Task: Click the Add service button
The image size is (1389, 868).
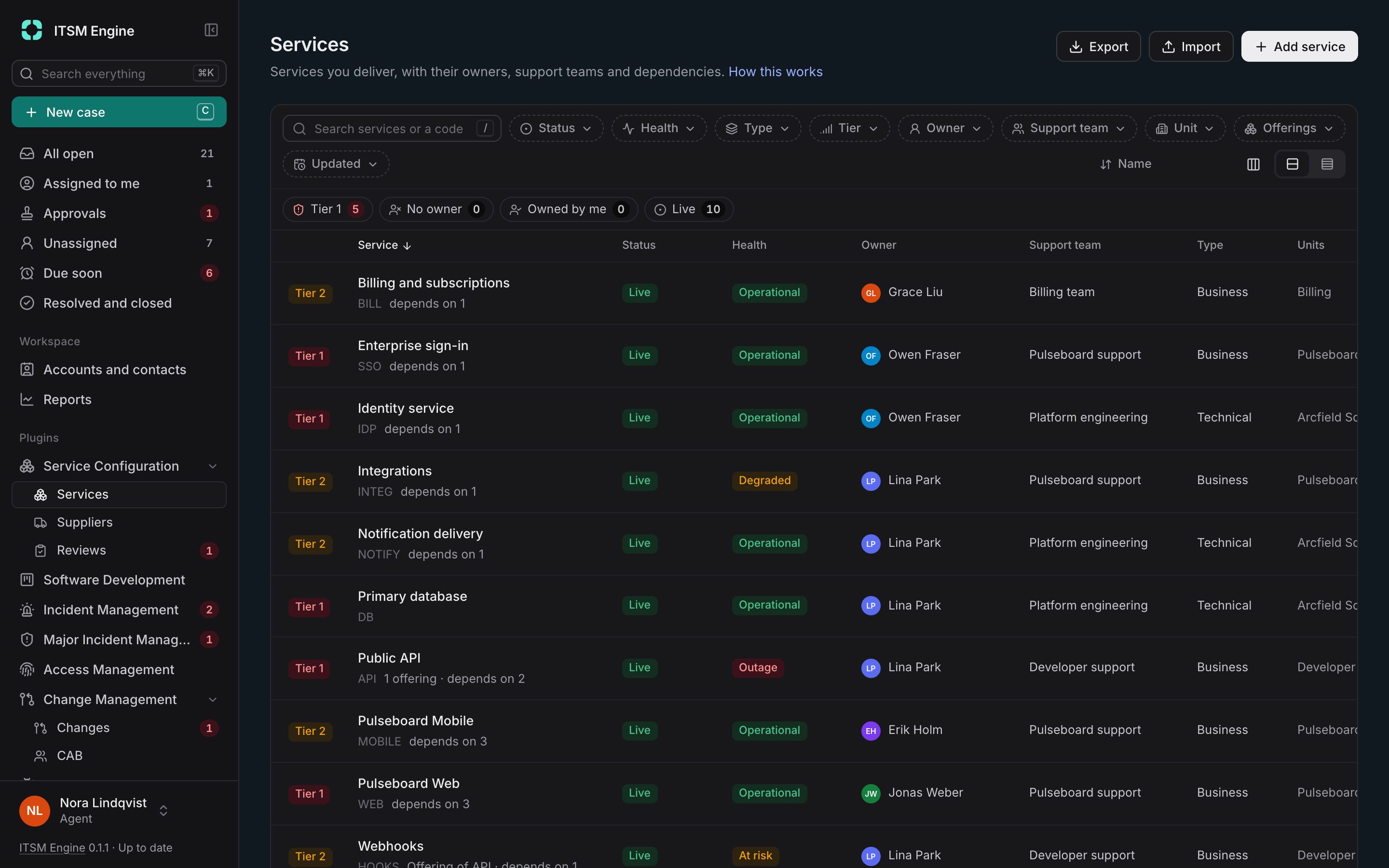Action: pos(1299,46)
